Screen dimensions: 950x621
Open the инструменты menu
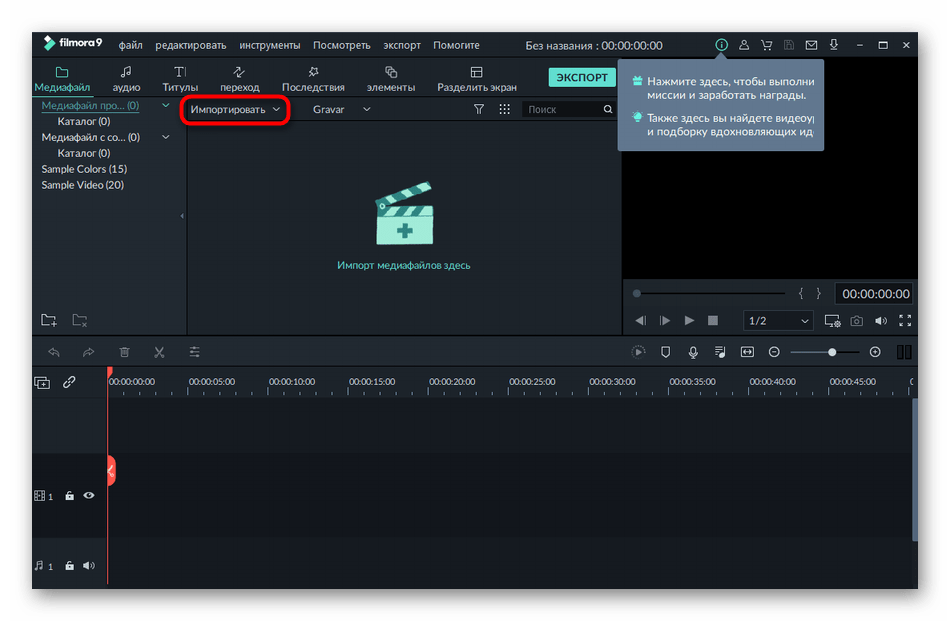(x=269, y=45)
